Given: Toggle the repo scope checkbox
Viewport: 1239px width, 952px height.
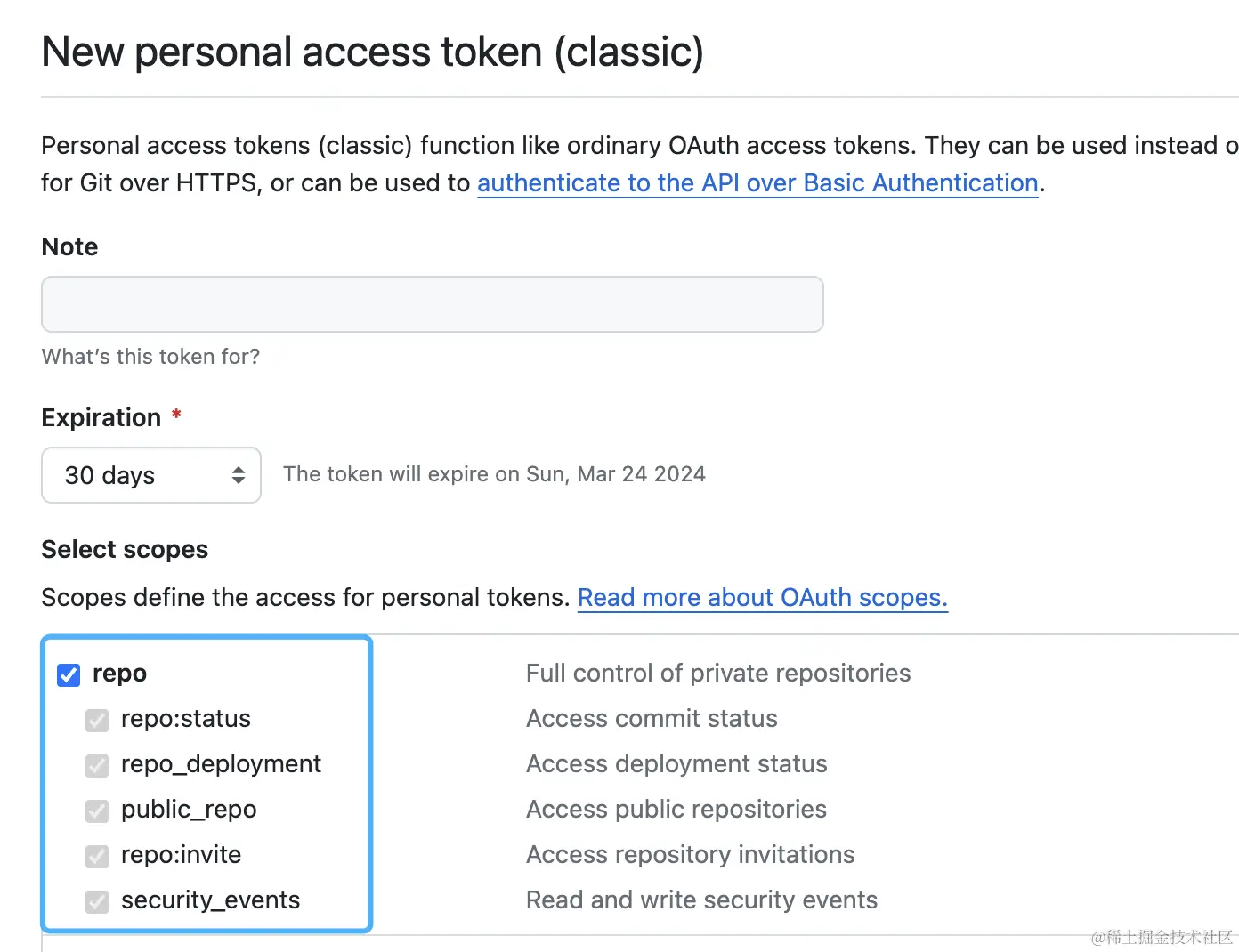Looking at the screenshot, I should [69, 674].
